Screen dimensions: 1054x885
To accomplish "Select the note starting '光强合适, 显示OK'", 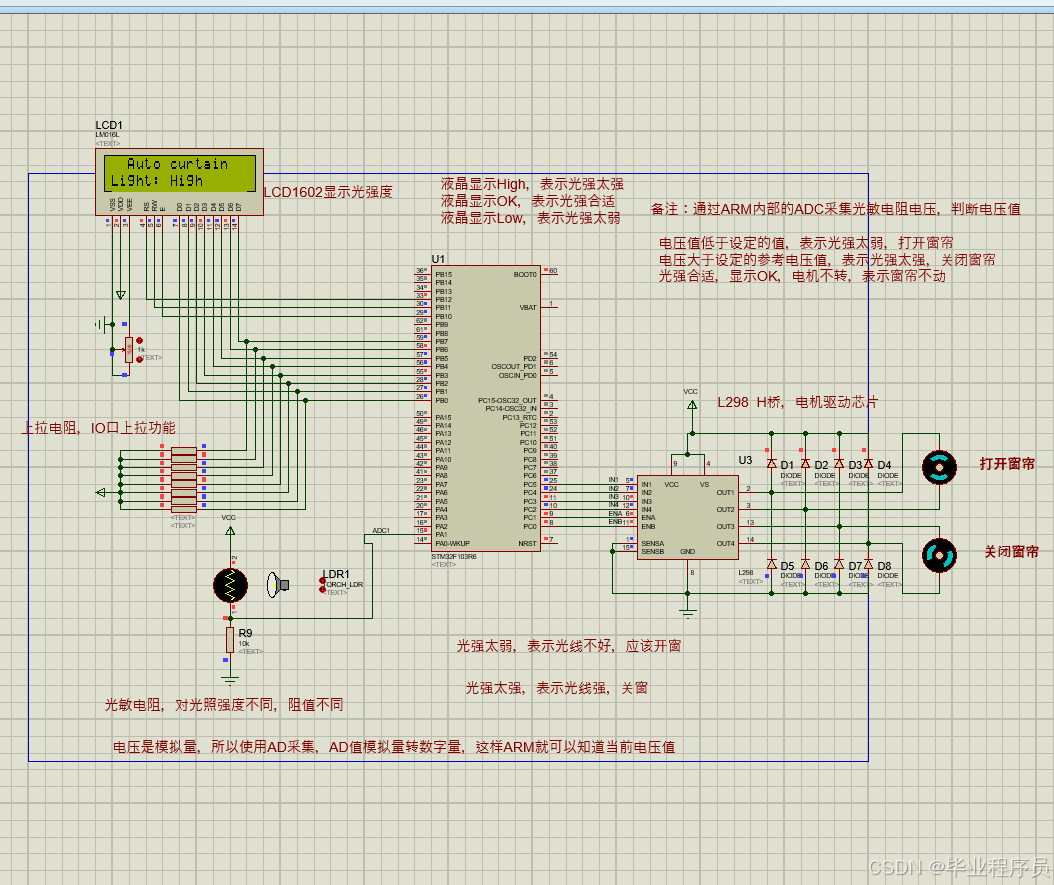I will 802,276.
